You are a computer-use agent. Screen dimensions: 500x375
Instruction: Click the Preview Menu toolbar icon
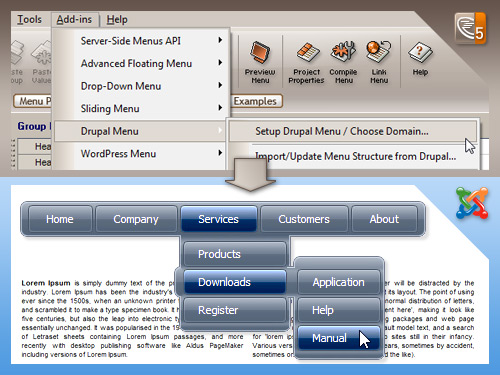[260, 62]
